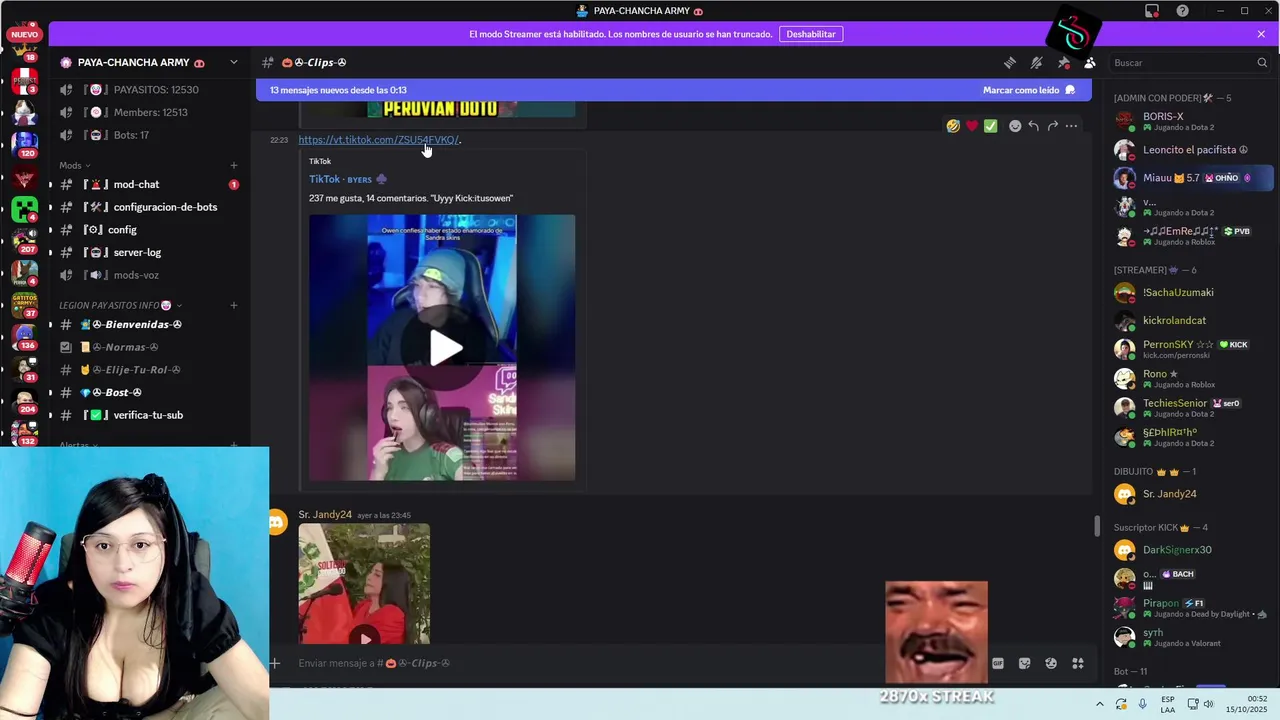Expand hidden system tray icons
The height and width of the screenshot is (720, 1280).
pyautogui.click(x=1100, y=704)
